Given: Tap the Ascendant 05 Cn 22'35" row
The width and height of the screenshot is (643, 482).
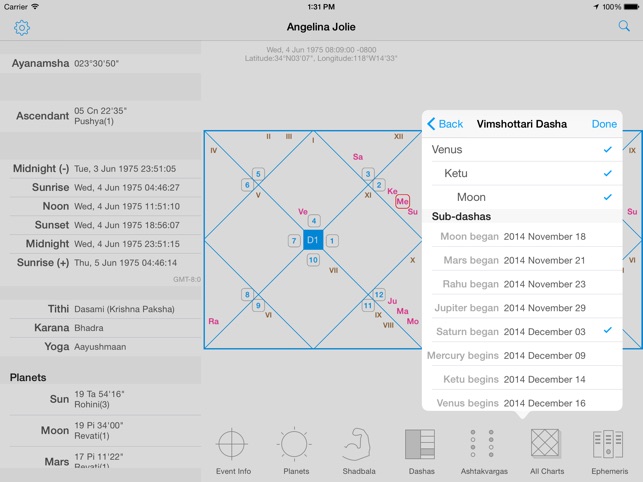Looking at the screenshot, I should (100, 116).
